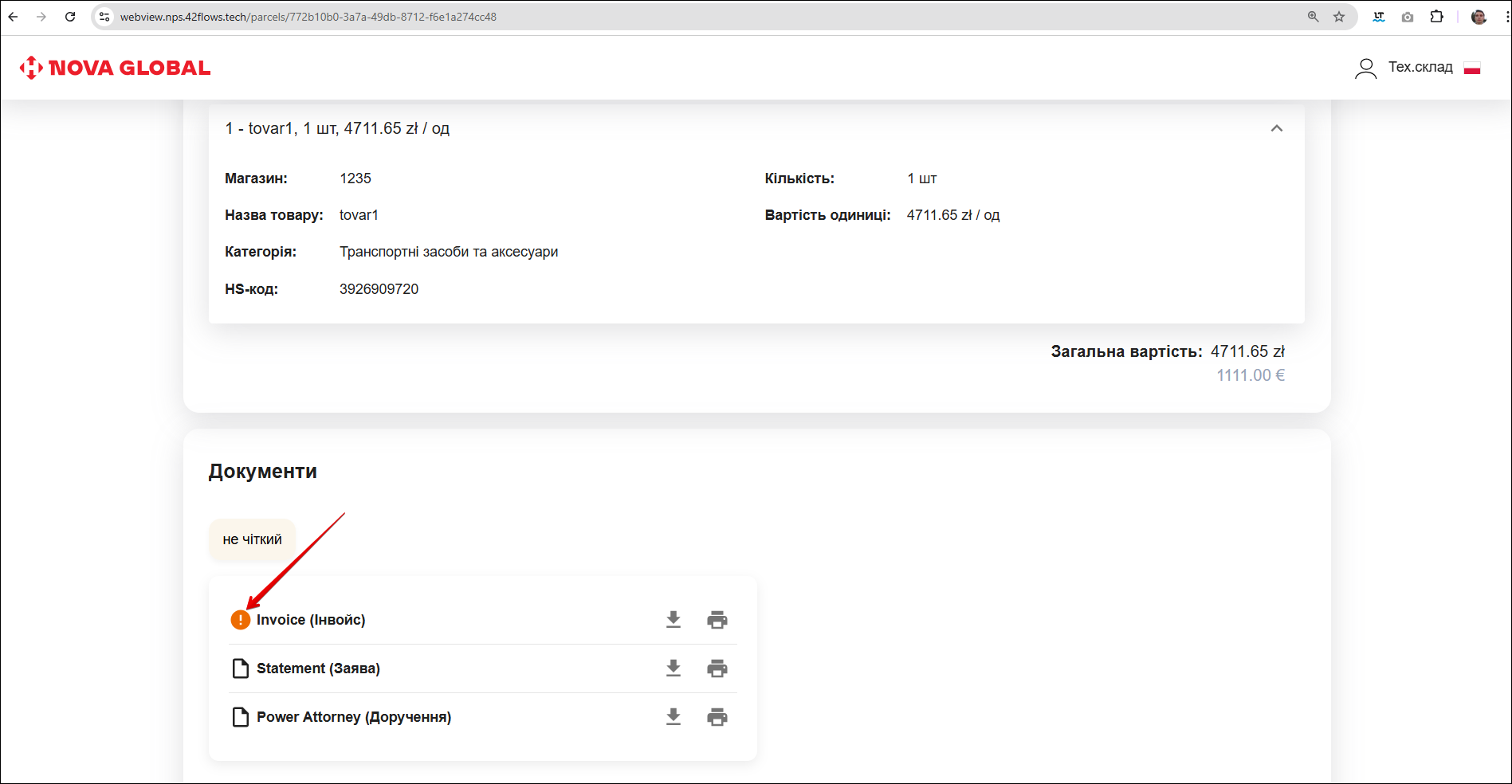Collapse the tovar1 item details

pos(1276,128)
